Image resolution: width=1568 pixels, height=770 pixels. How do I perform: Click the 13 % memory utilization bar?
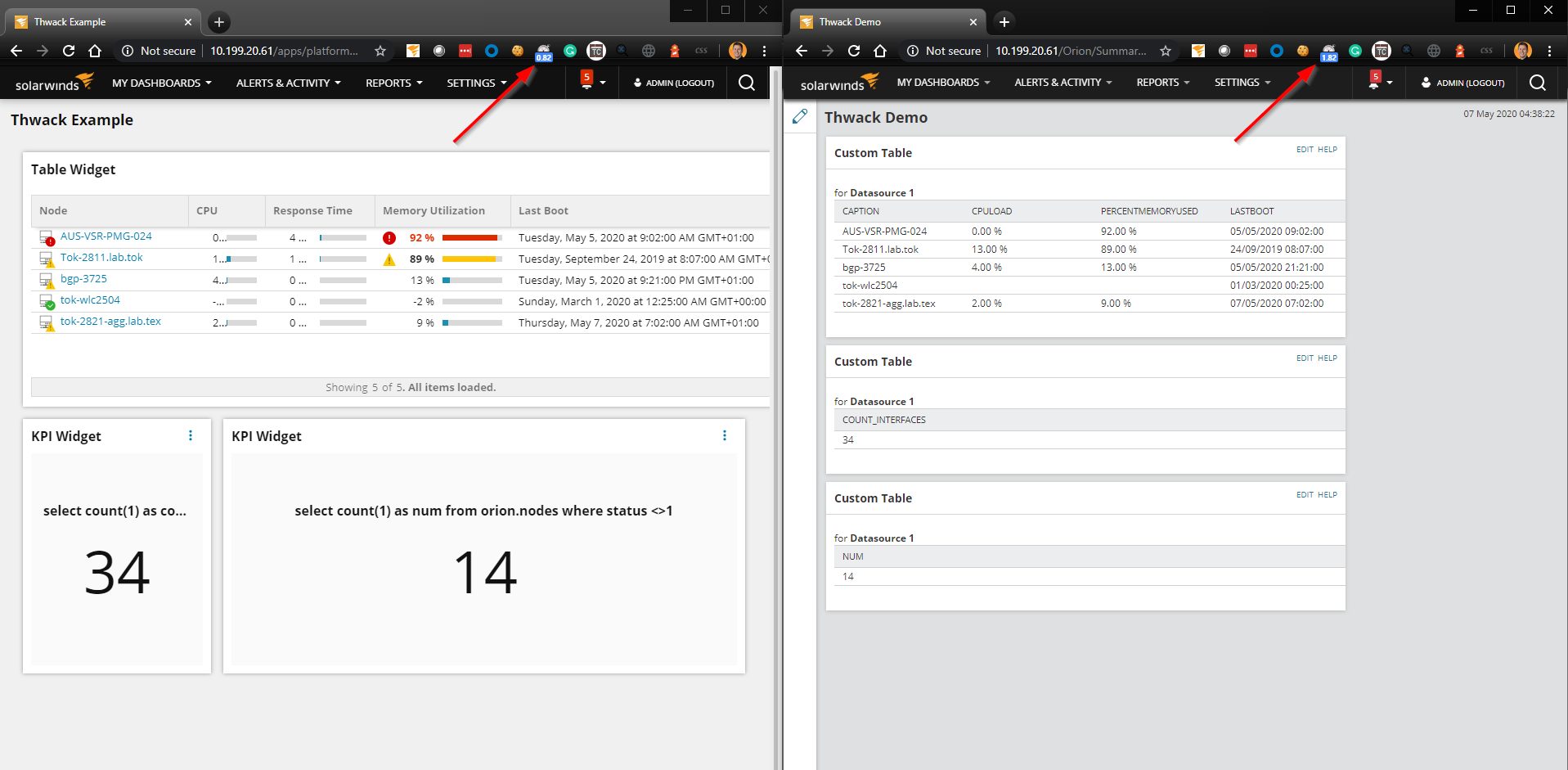pyautogui.click(x=472, y=281)
